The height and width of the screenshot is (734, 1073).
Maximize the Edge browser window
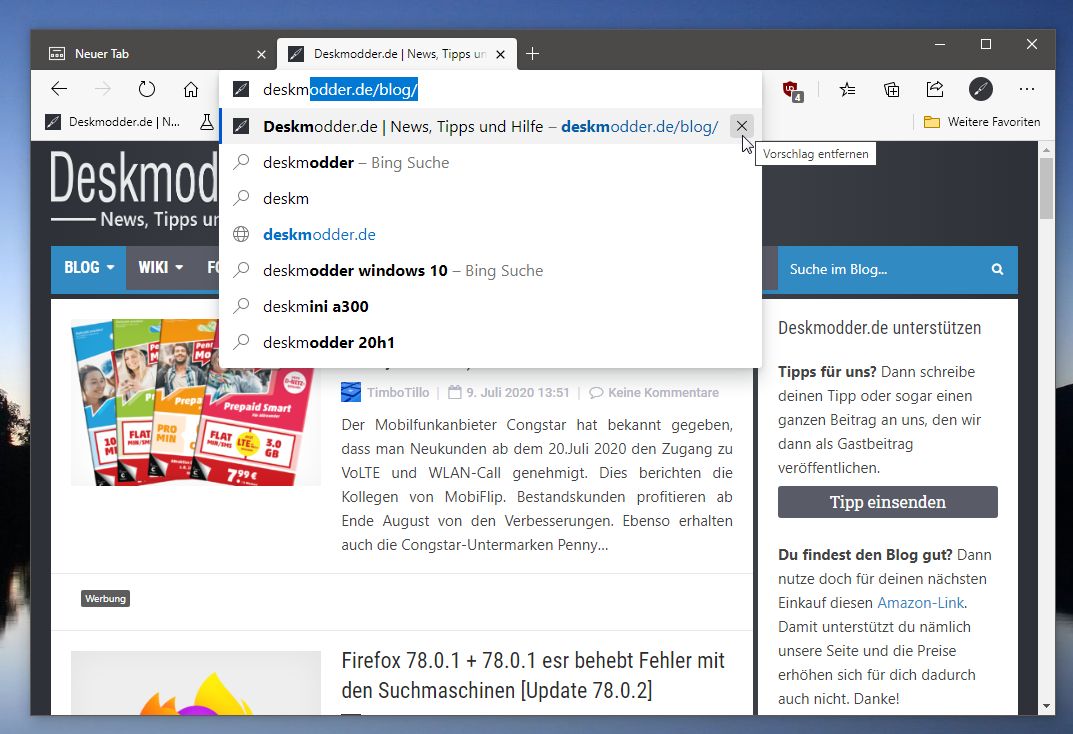coord(986,44)
